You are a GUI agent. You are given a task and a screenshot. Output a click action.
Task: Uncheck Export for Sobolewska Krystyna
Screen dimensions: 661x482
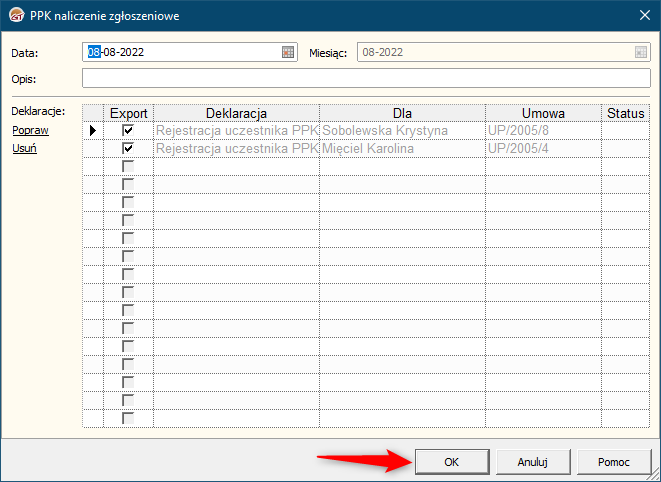point(128,130)
